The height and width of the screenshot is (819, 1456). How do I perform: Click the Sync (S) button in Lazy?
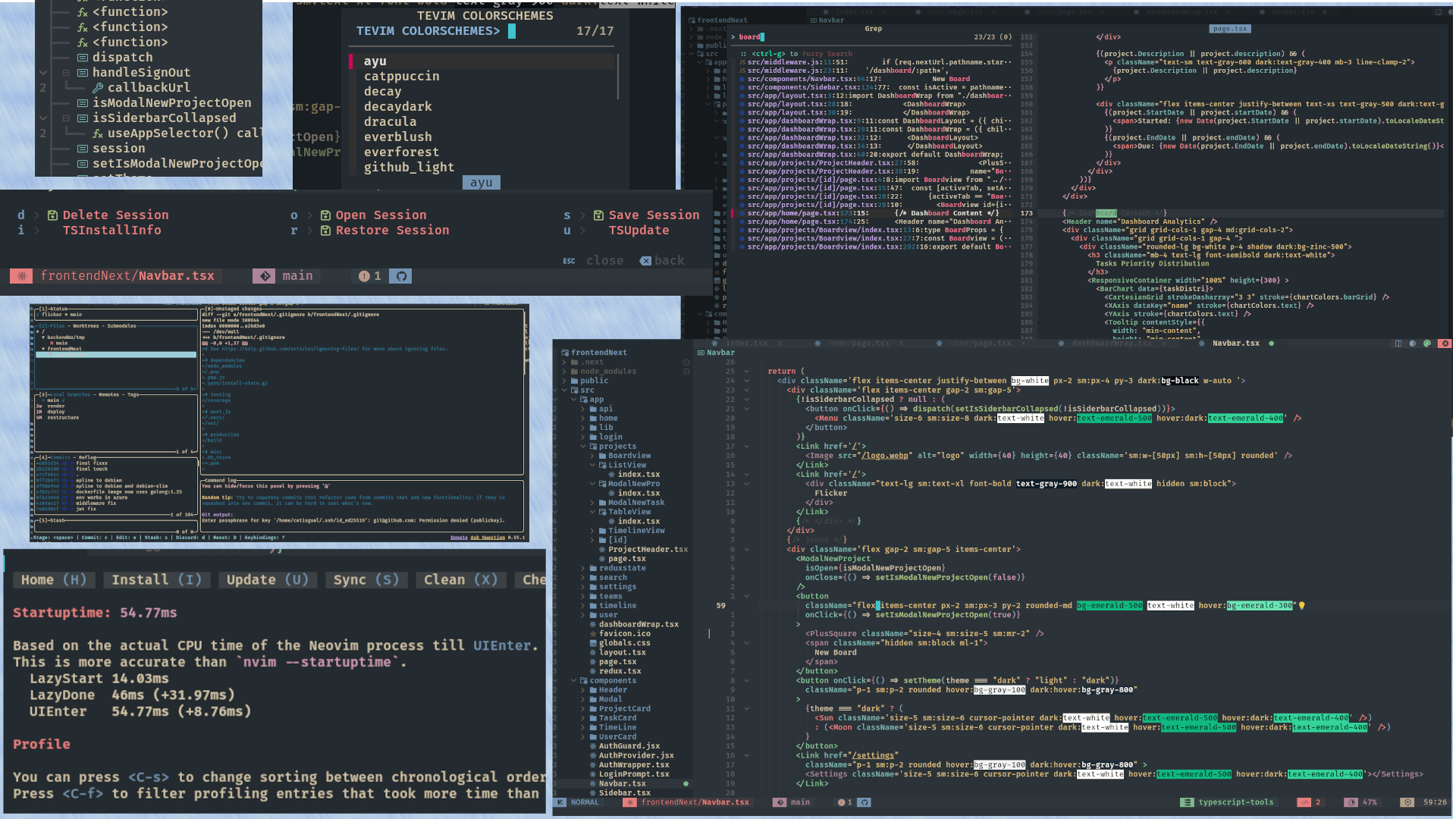click(366, 580)
